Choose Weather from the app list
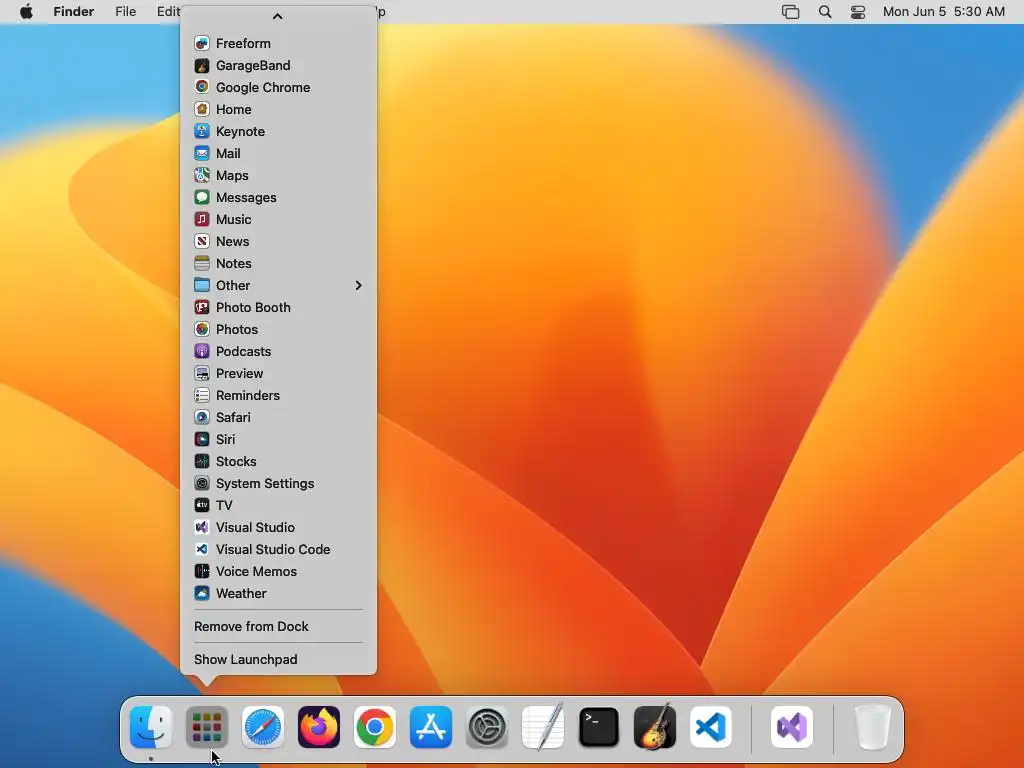 pos(278,594)
